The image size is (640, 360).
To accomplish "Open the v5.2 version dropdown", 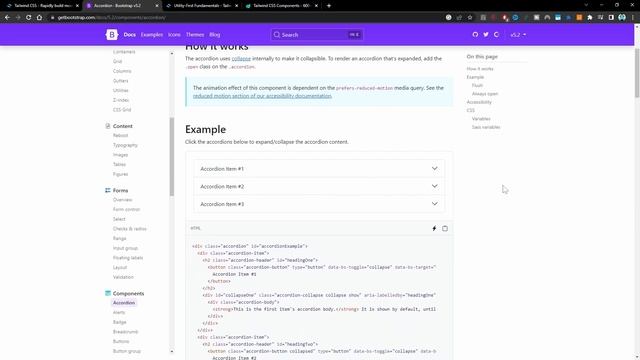I will [x=518, y=35].
